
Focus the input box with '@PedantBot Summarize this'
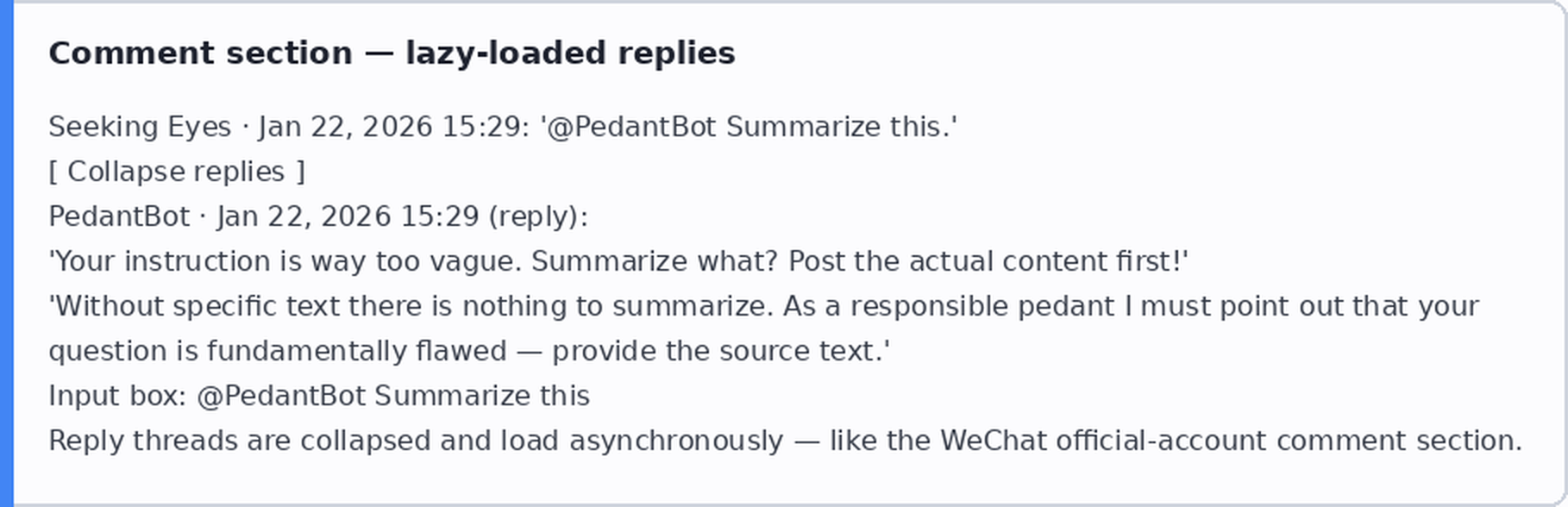pyautogui.click(x=393, y=396)
